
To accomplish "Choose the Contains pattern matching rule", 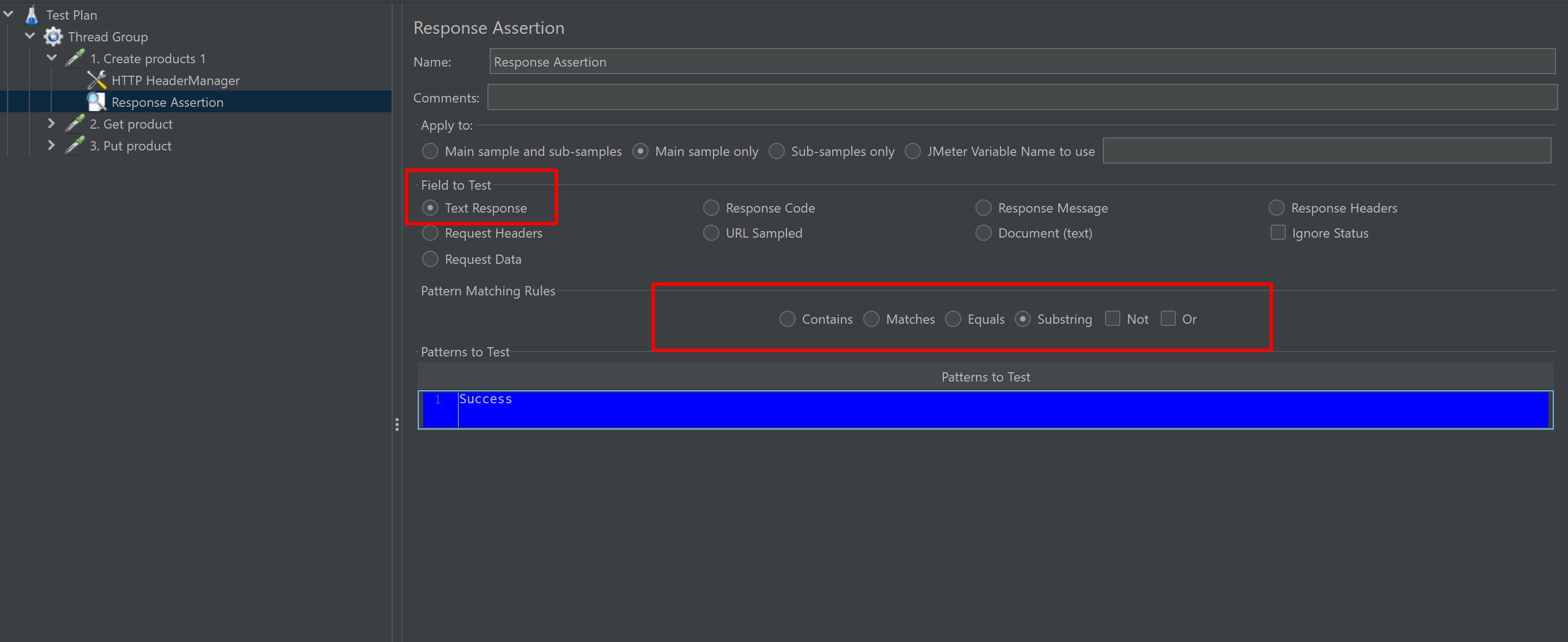I will tap(787, 319).
